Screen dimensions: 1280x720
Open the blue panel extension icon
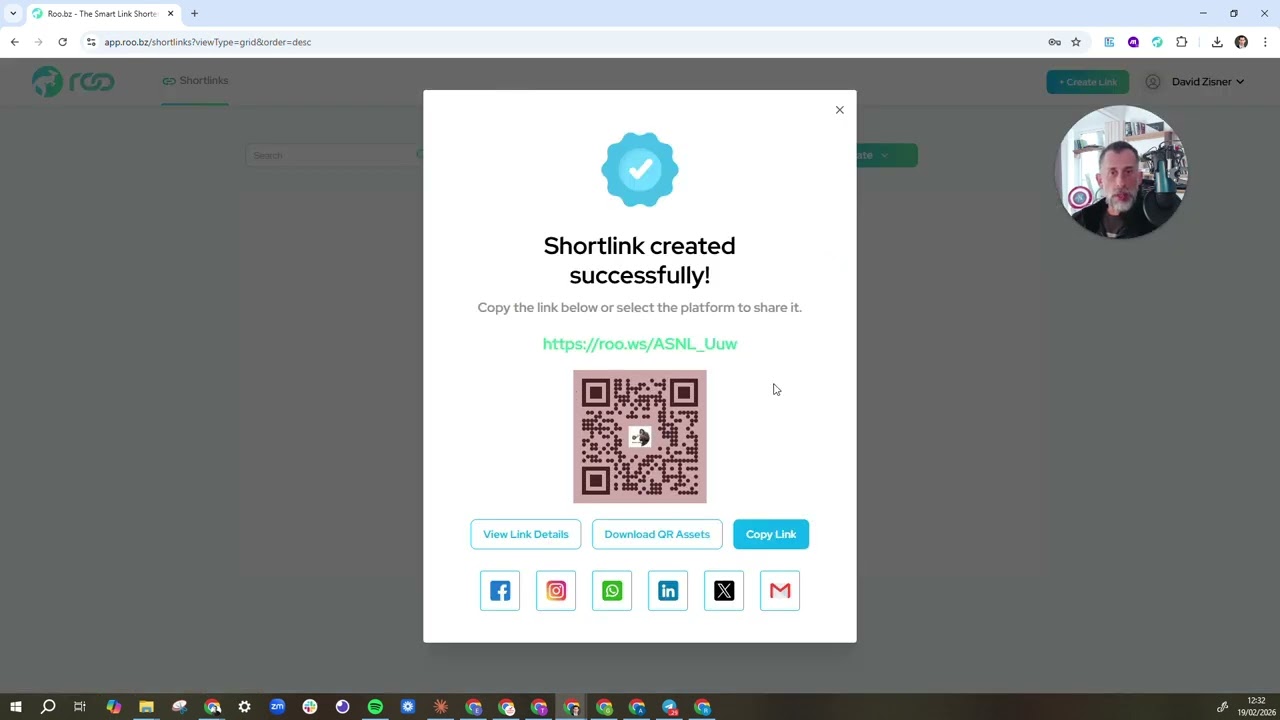[1109, 42]
